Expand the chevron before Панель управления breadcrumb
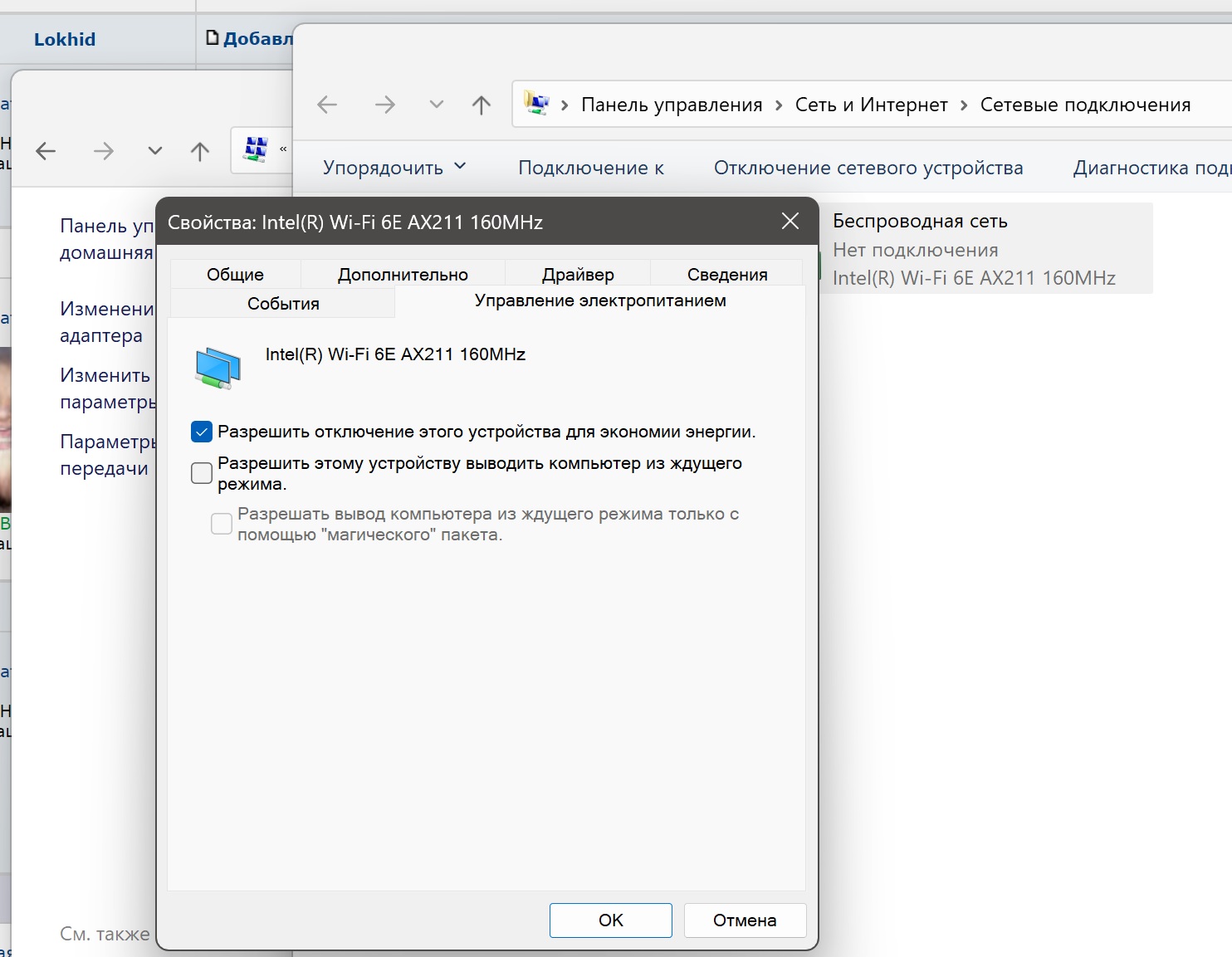This screenshot has height=957, width=1232. pyautogui.click(x=565, y=105)
